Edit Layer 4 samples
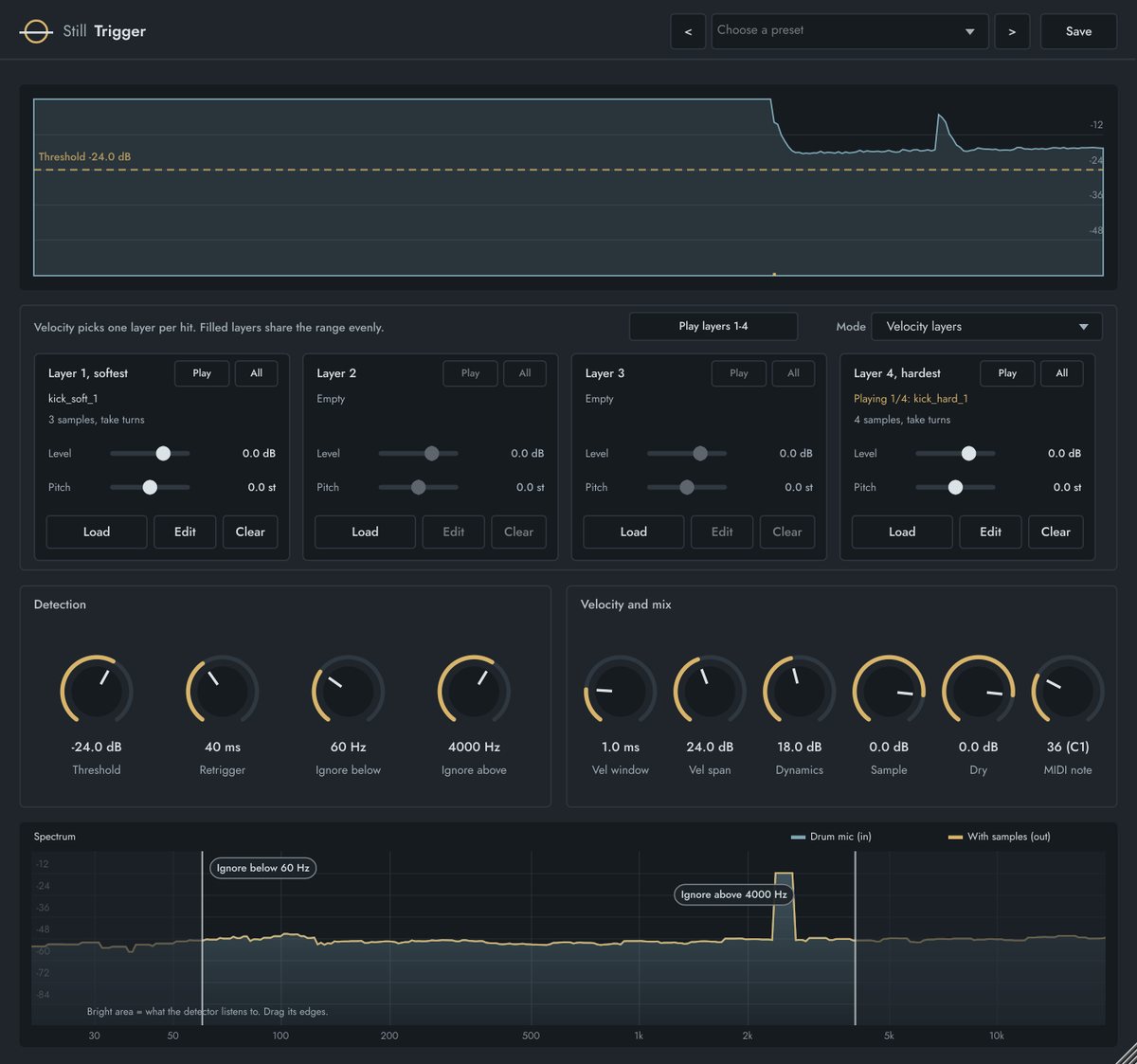The image size is (1137, 1064). click(991, 532)
